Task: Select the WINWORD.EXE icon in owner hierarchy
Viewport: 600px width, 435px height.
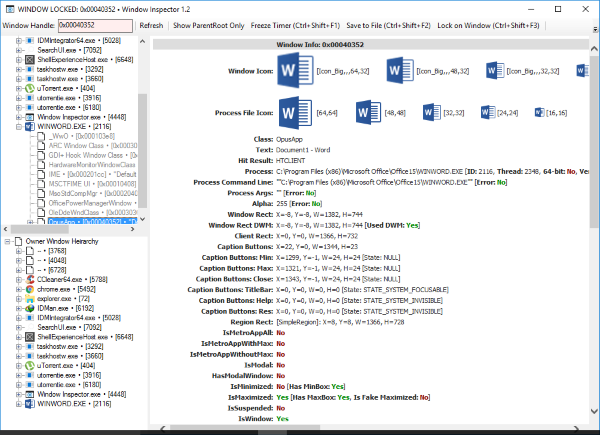Action: click(x=29, y=404)
